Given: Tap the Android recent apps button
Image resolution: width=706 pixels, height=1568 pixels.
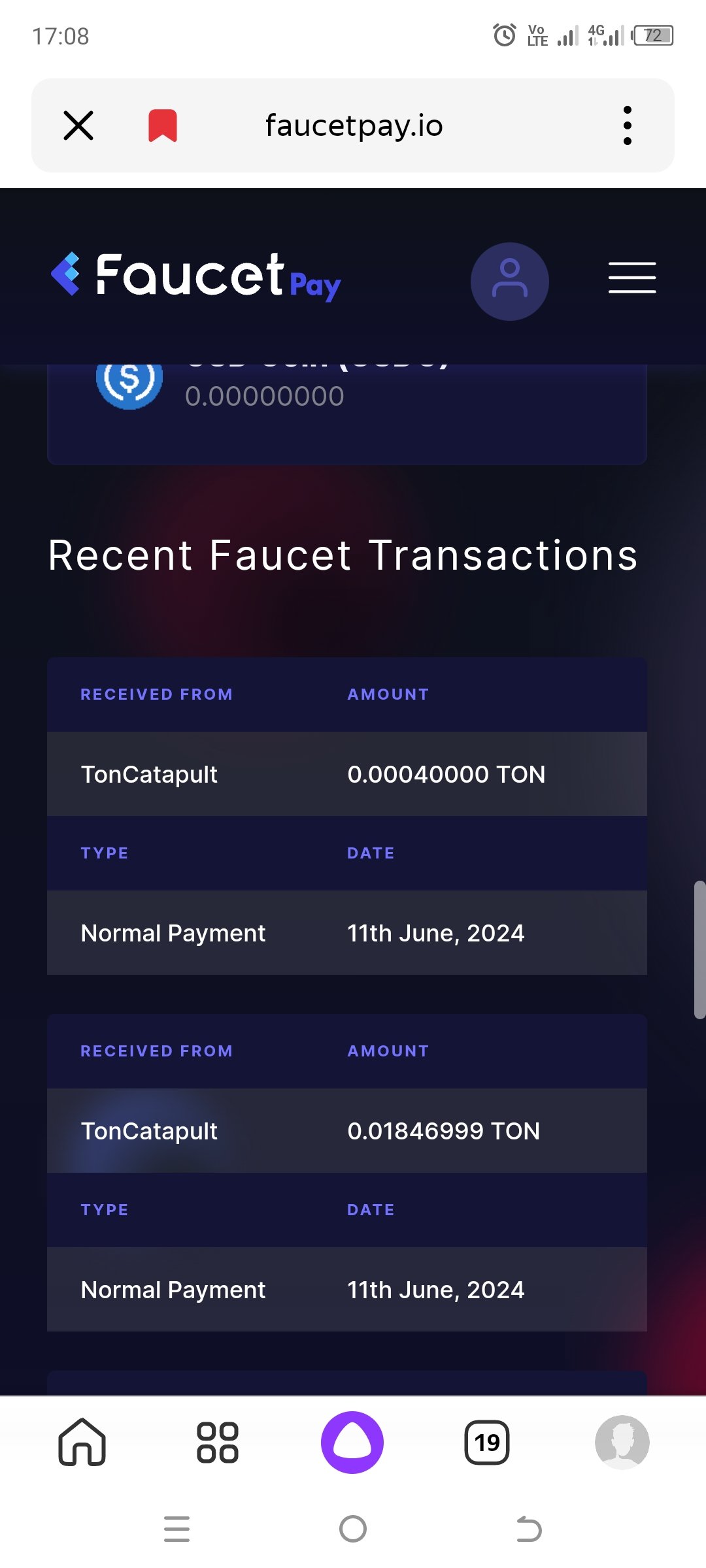Looking at the screenshot, I should coord(176,1529).
